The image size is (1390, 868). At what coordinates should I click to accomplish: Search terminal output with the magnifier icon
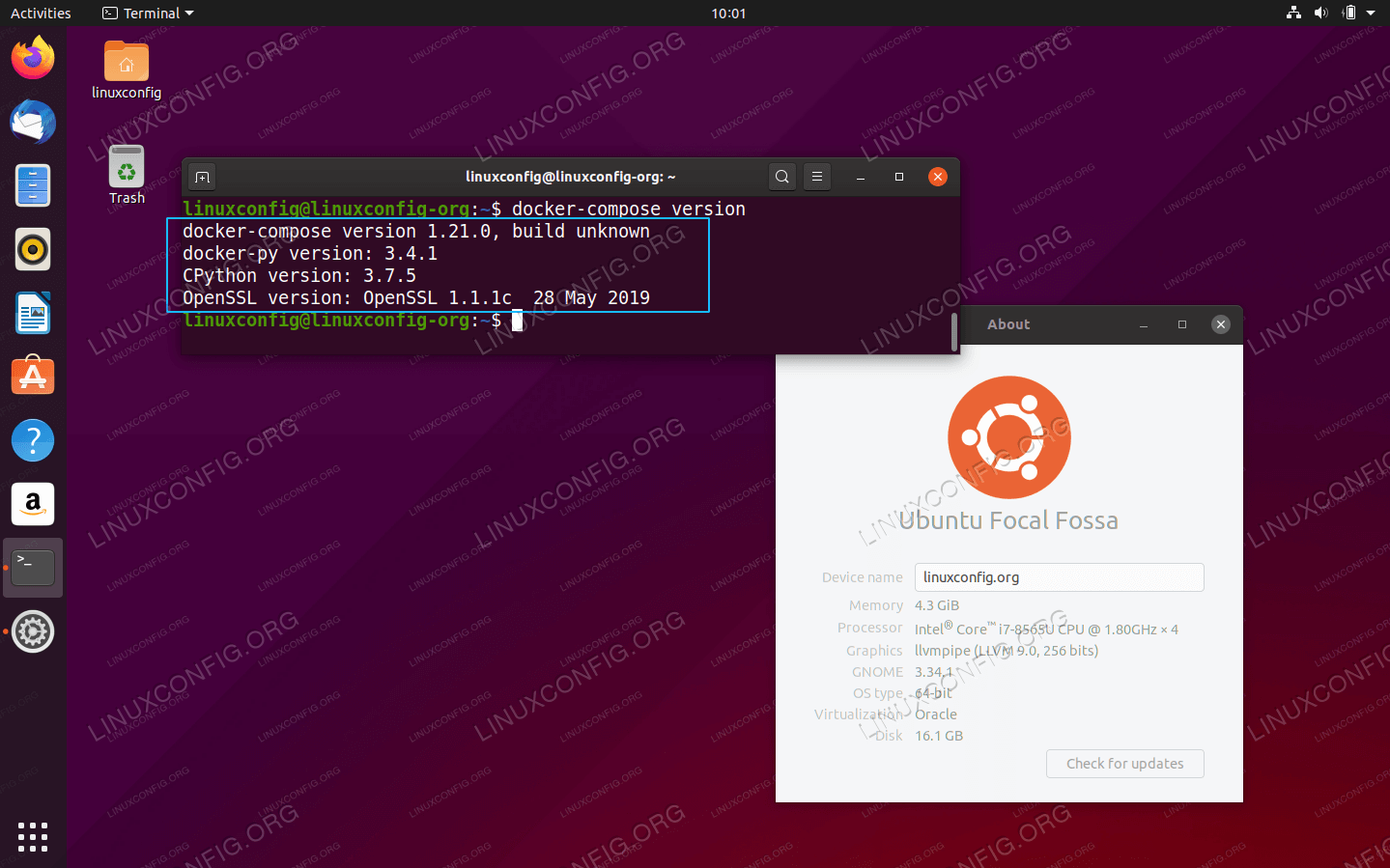tap(781, 177)
